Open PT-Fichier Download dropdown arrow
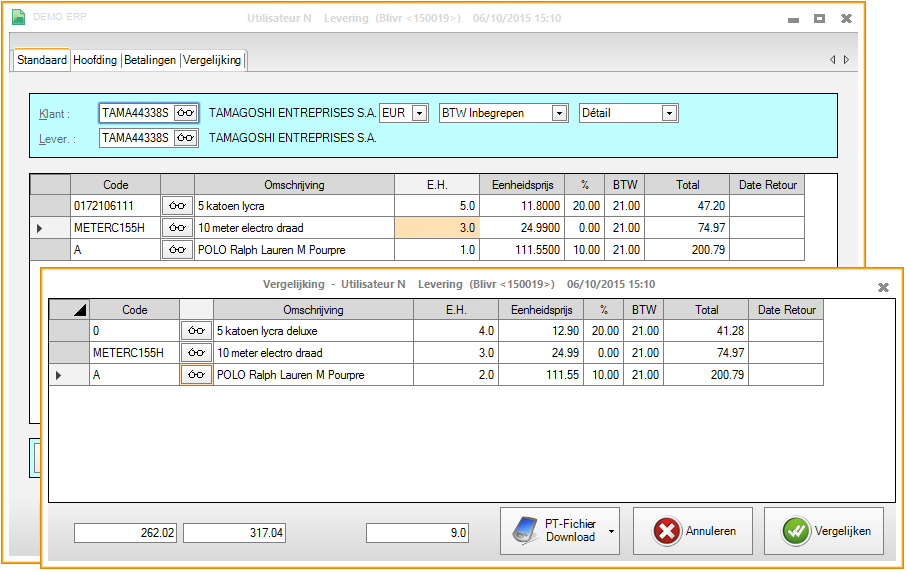 coord(610,530)
